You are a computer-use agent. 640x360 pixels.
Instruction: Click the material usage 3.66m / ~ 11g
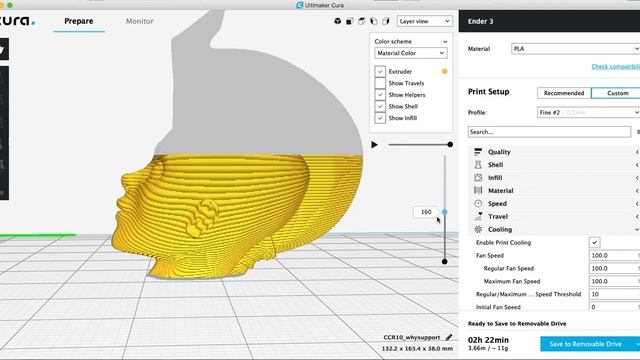(x=488, y=348)
